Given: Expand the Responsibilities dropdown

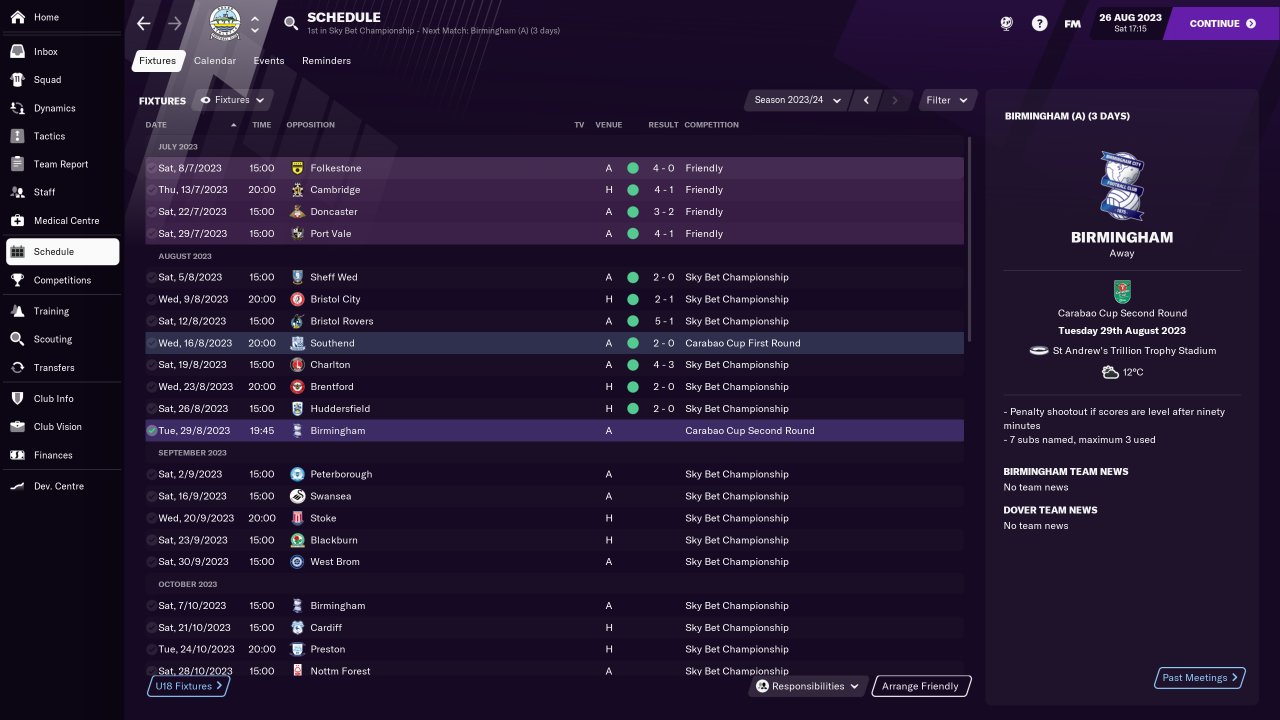Looking at the screenshot, I should coord(808,686).
